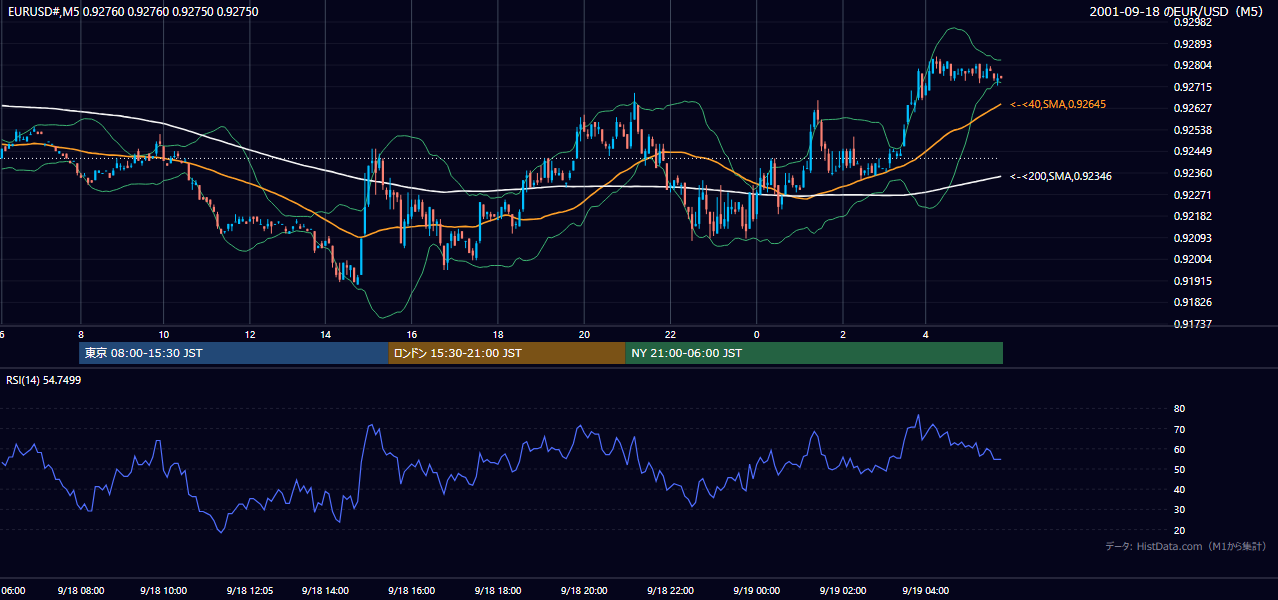
Task: Click the 9/18 10:00 time label
Action: click(163, 590)
